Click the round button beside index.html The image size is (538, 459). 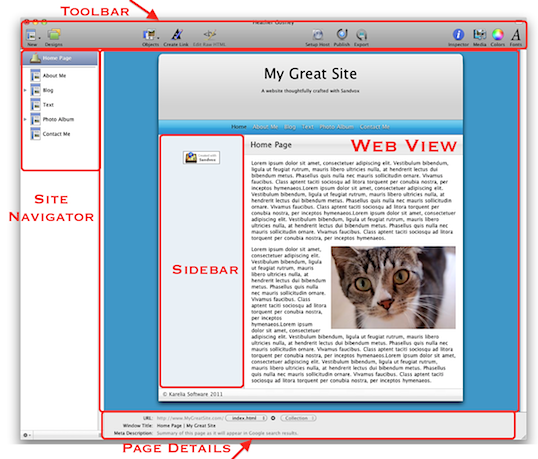pos(273,418)
